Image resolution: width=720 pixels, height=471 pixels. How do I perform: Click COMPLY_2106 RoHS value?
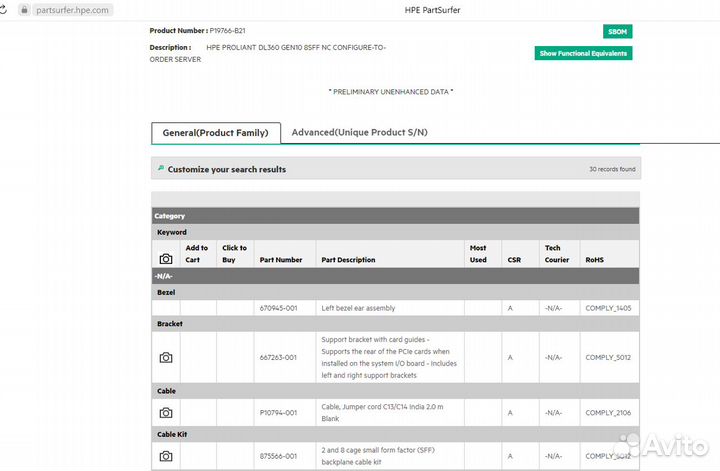(608, 413)
